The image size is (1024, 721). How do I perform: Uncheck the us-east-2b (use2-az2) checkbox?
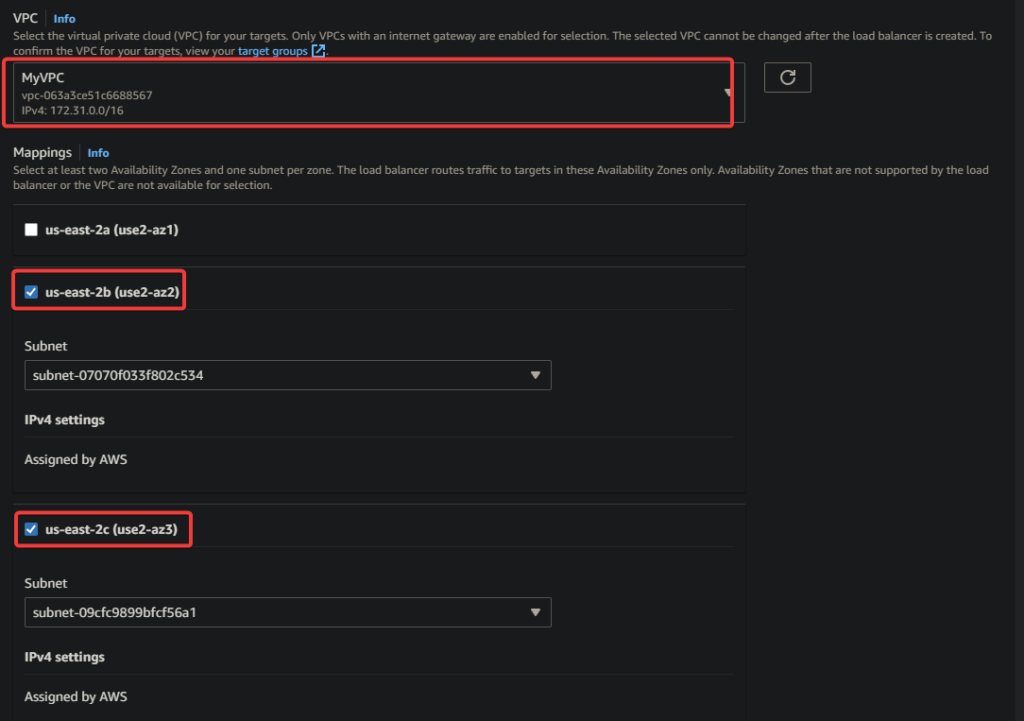pyautogui.click(x=31, y=293)
